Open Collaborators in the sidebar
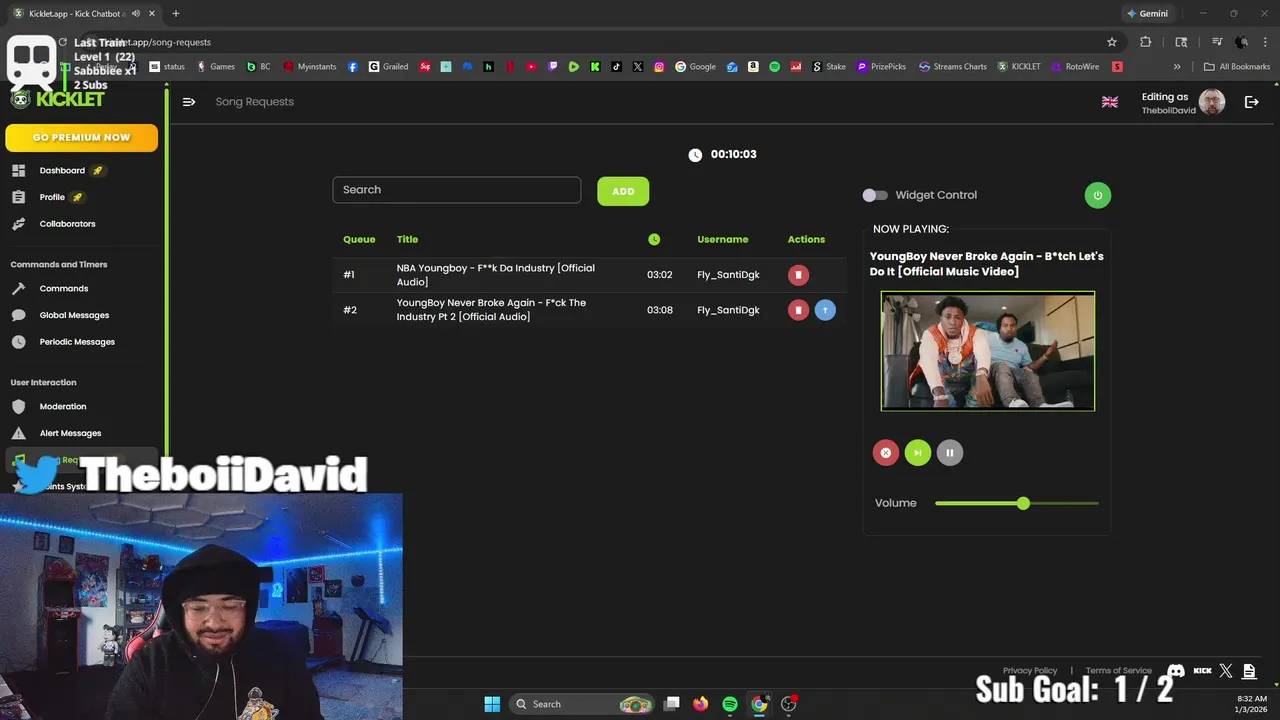1280x720 pixels. click(67, 224)
